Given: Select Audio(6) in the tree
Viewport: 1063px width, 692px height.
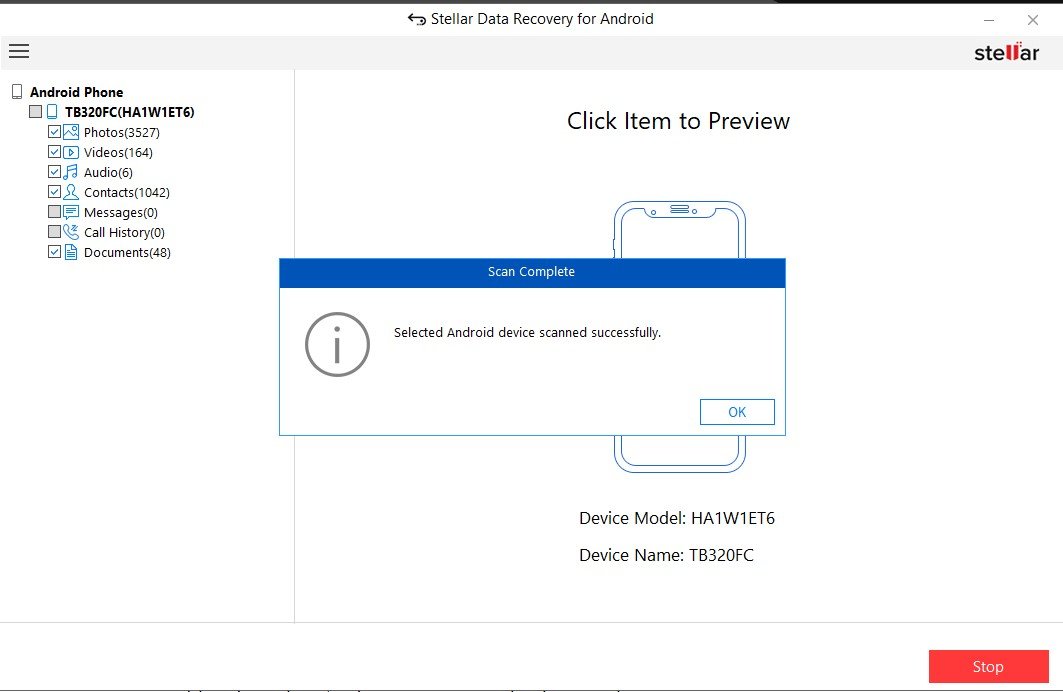Looking at the screenshot, I should click(x=108, y=172).
